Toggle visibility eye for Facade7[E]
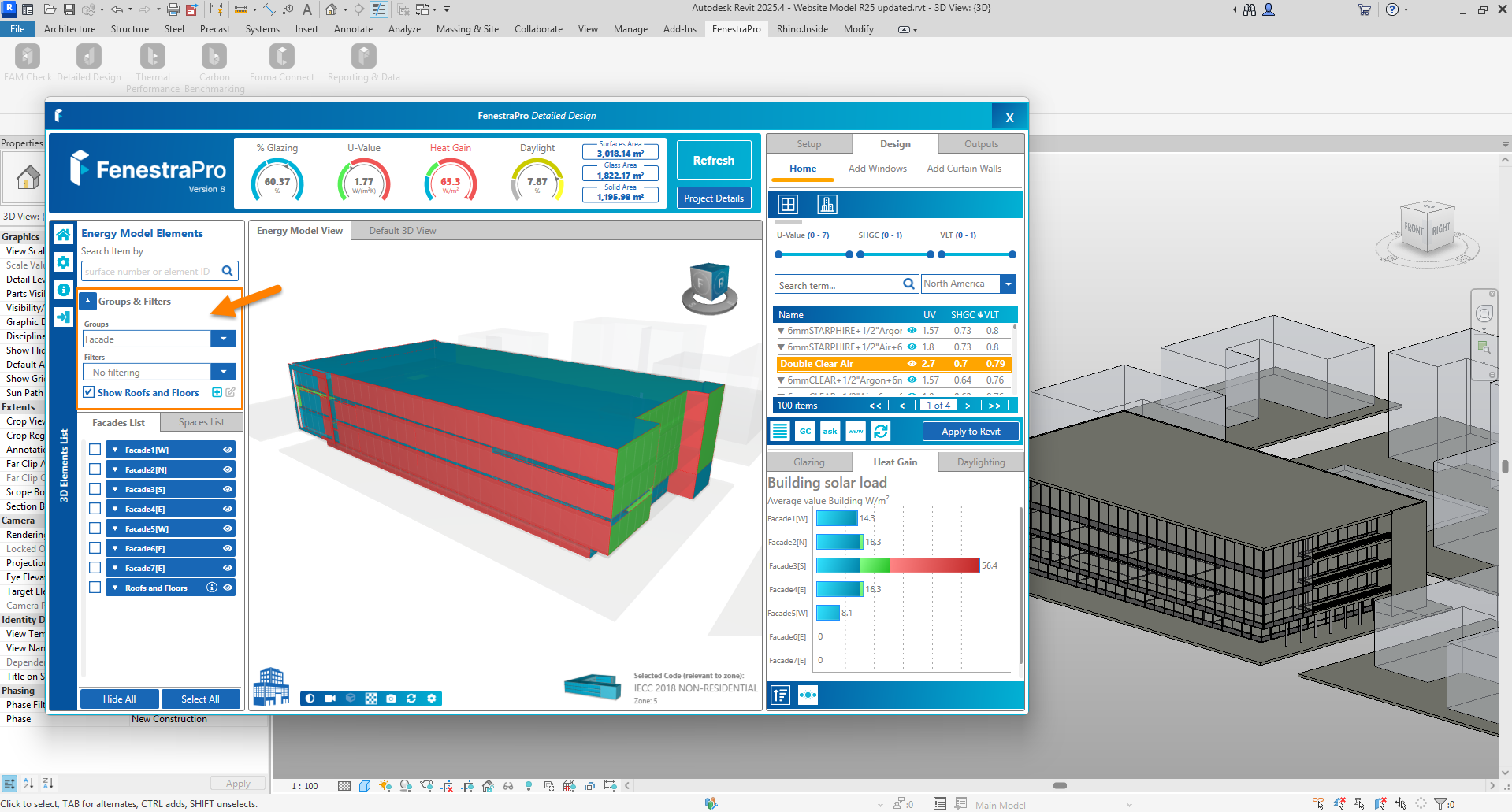 point(227,568)
